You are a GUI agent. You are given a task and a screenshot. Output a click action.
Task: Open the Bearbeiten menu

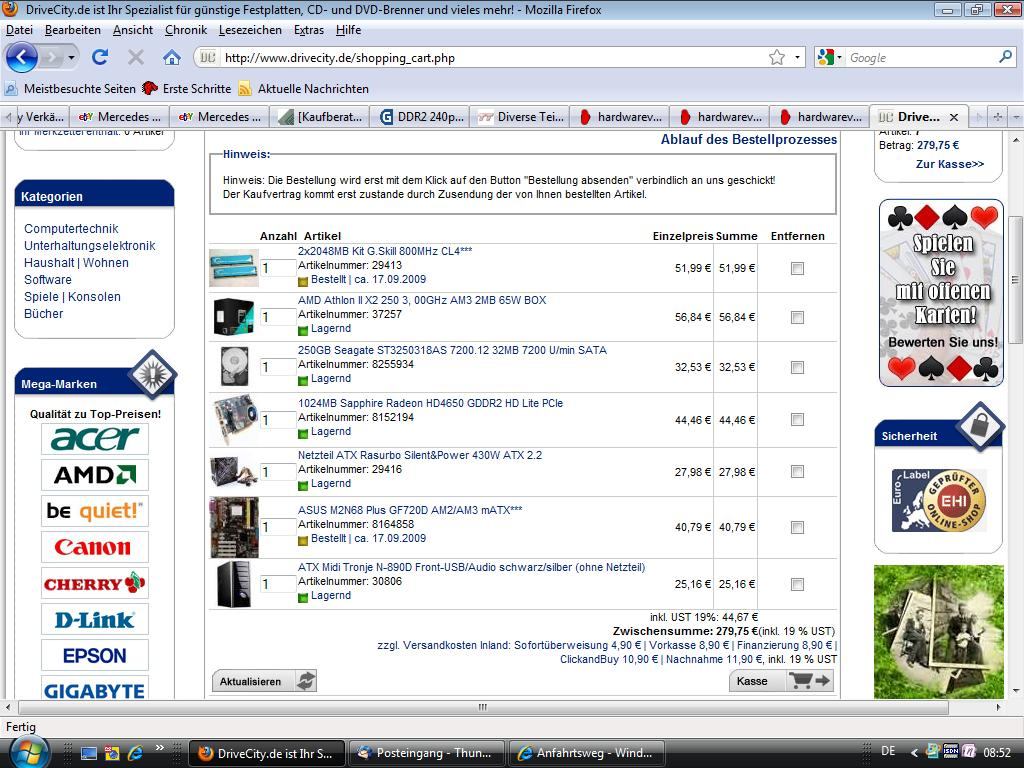click(72, 30)
